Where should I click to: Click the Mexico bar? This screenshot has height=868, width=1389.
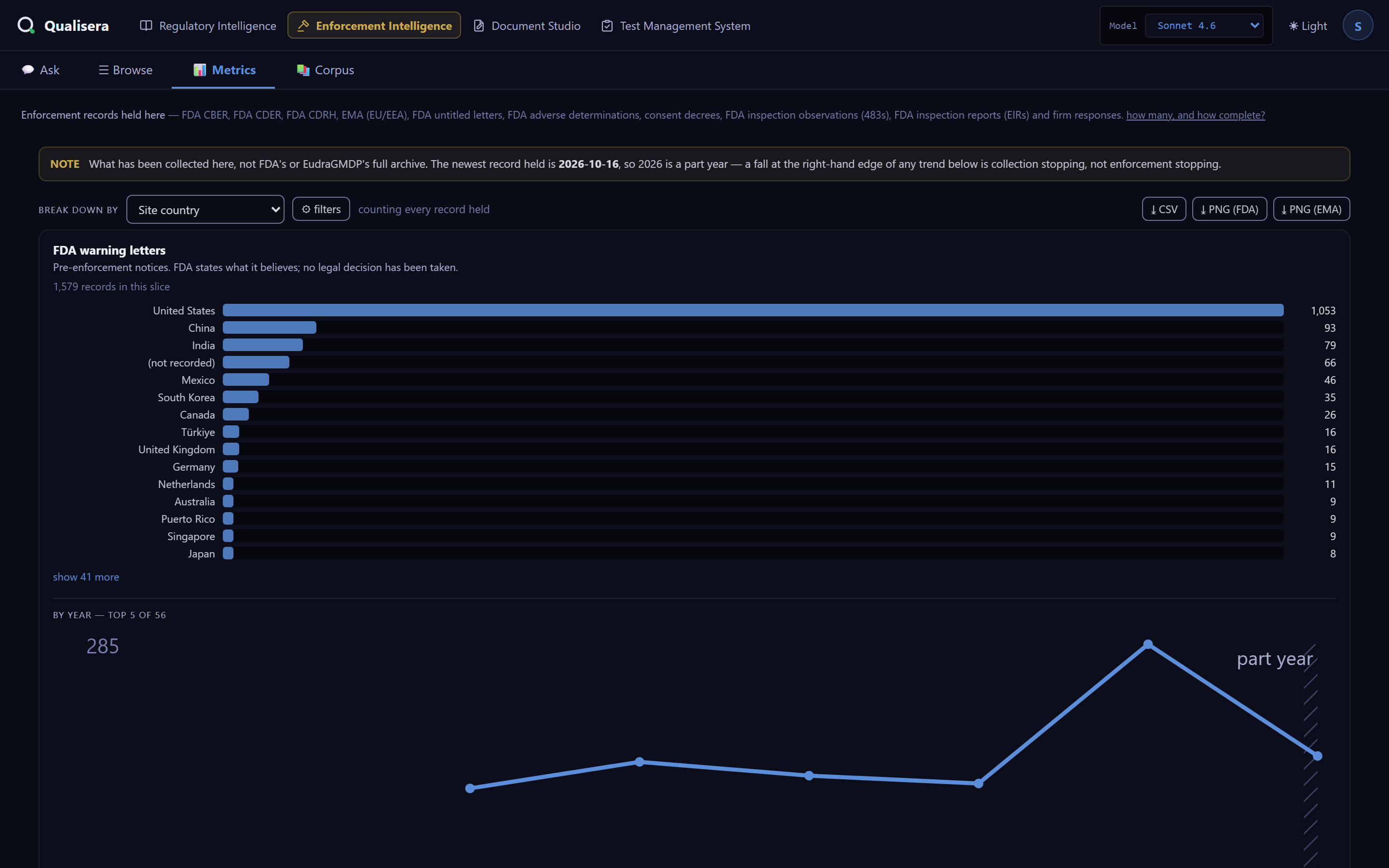pyautogui.click(x=245, y=380)
